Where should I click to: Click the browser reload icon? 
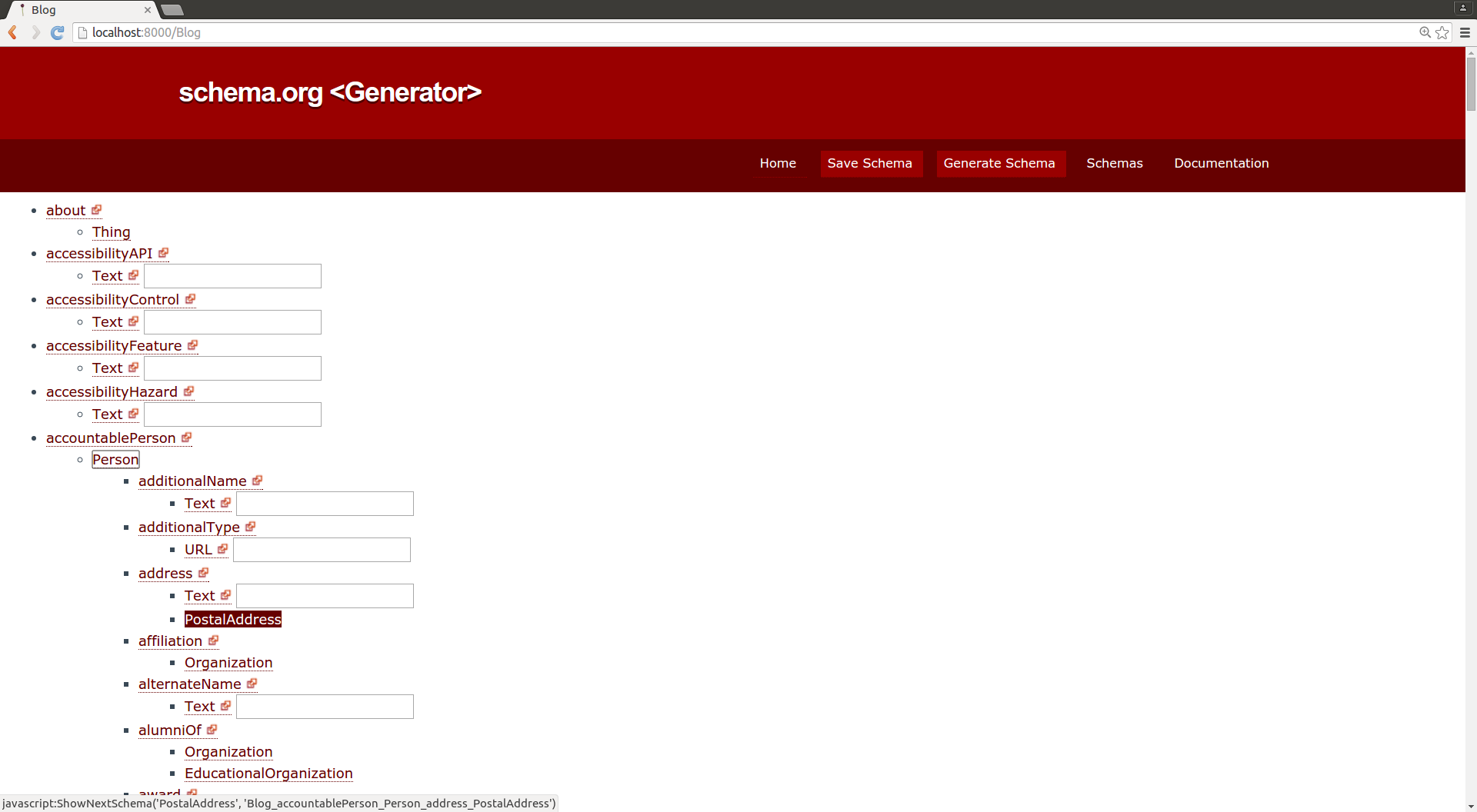[x=57, y=32]
